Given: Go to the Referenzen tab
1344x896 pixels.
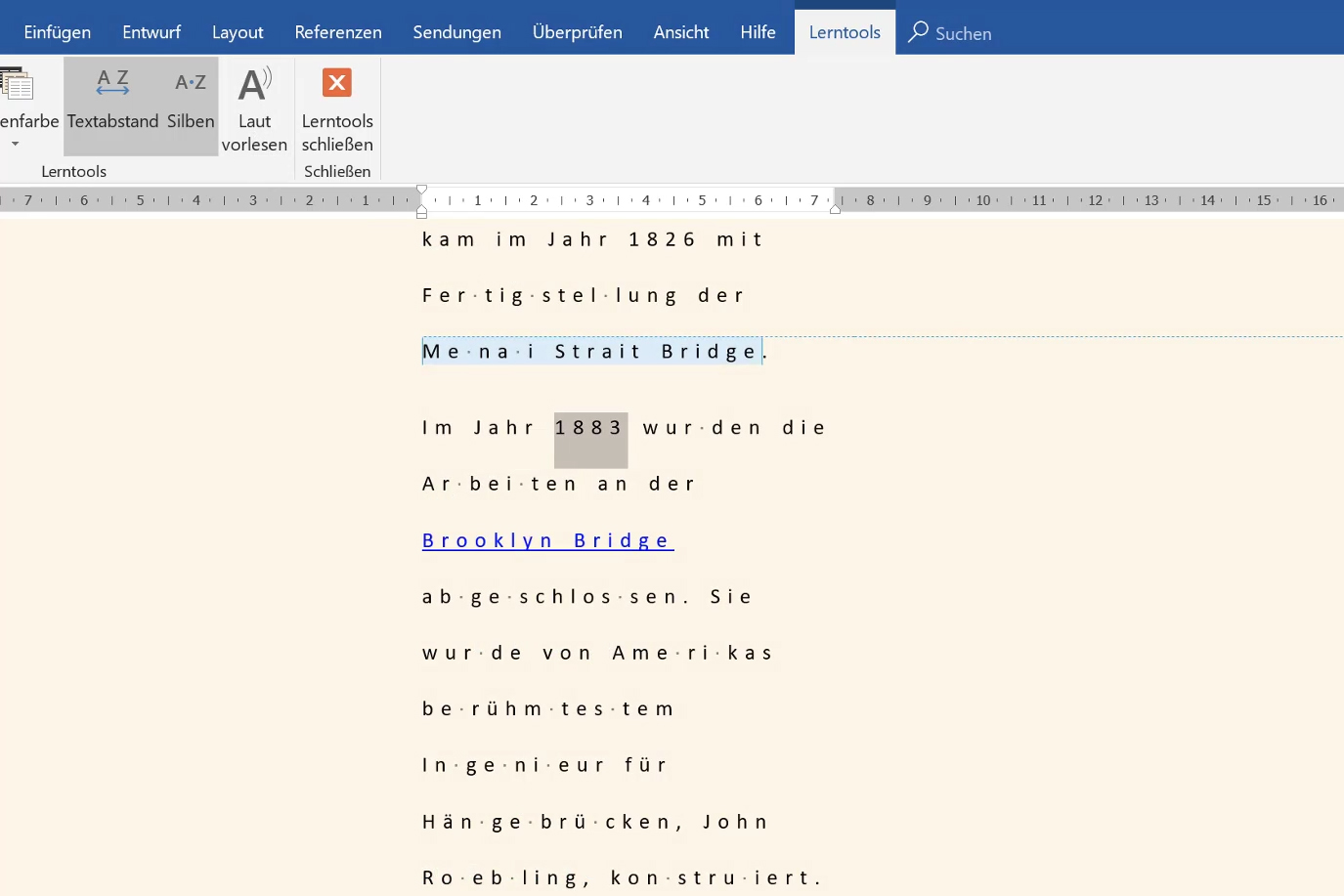Looking at the screenshot, I should click(x=338, y=32).
